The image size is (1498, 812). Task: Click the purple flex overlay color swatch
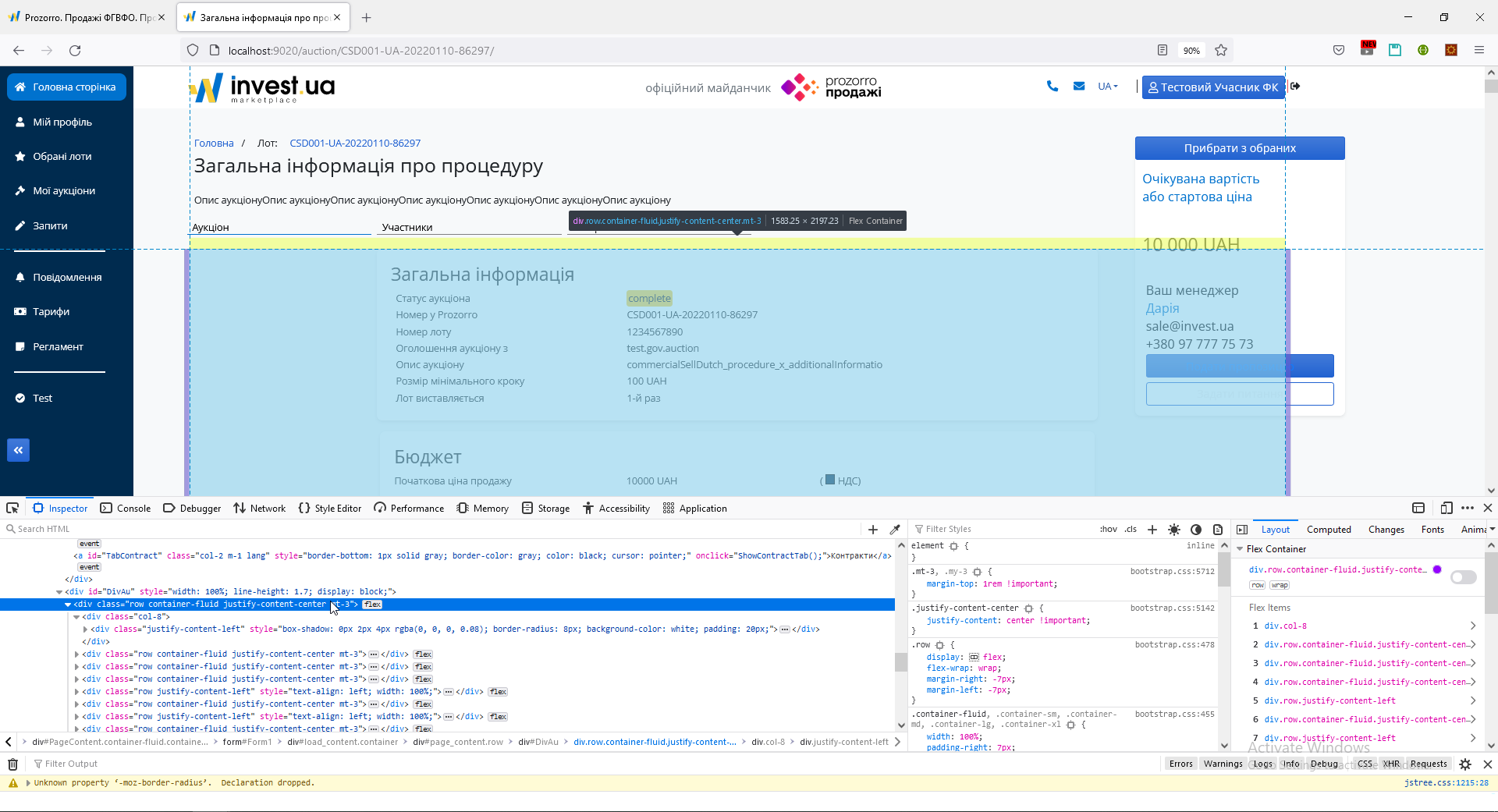coord(1437,570)
